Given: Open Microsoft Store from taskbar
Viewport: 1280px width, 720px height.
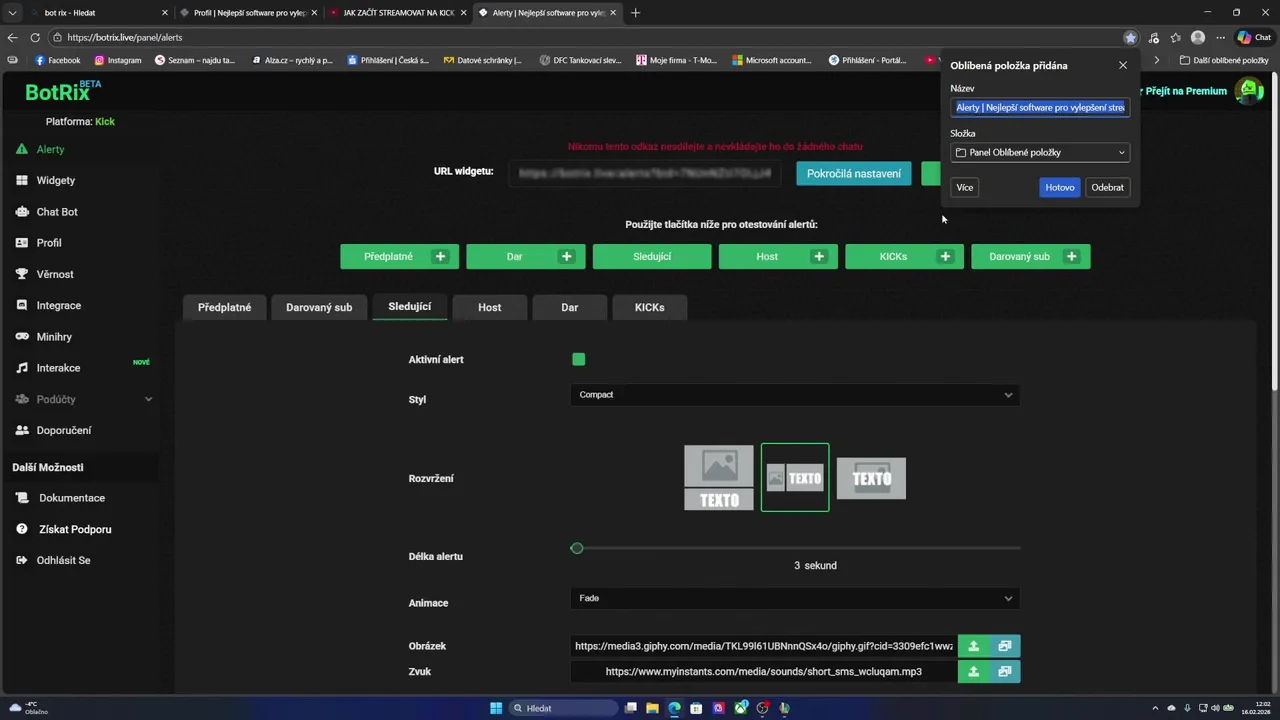Looking at the screenshot, I should (x=696, y=708).
